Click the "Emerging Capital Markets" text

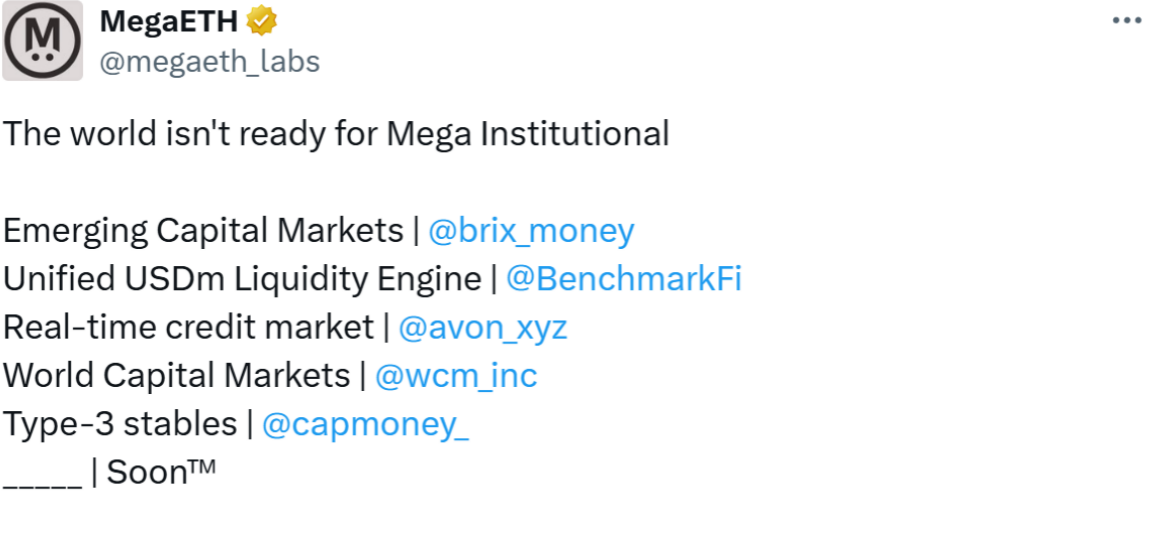click(203, 231)
